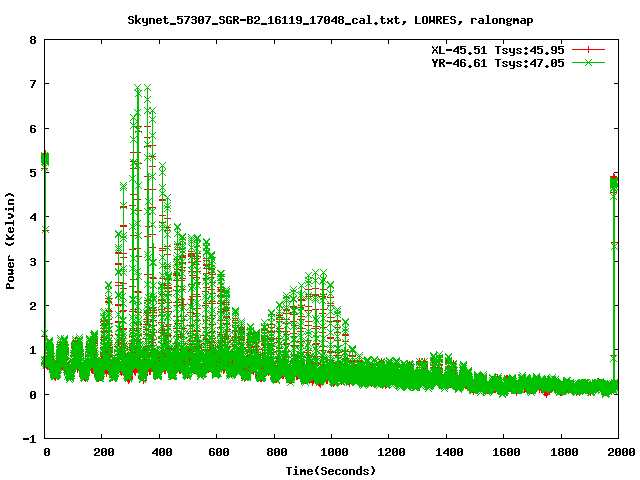
Task: Click the x-axis tick label 1200
Action: [391, 452]
